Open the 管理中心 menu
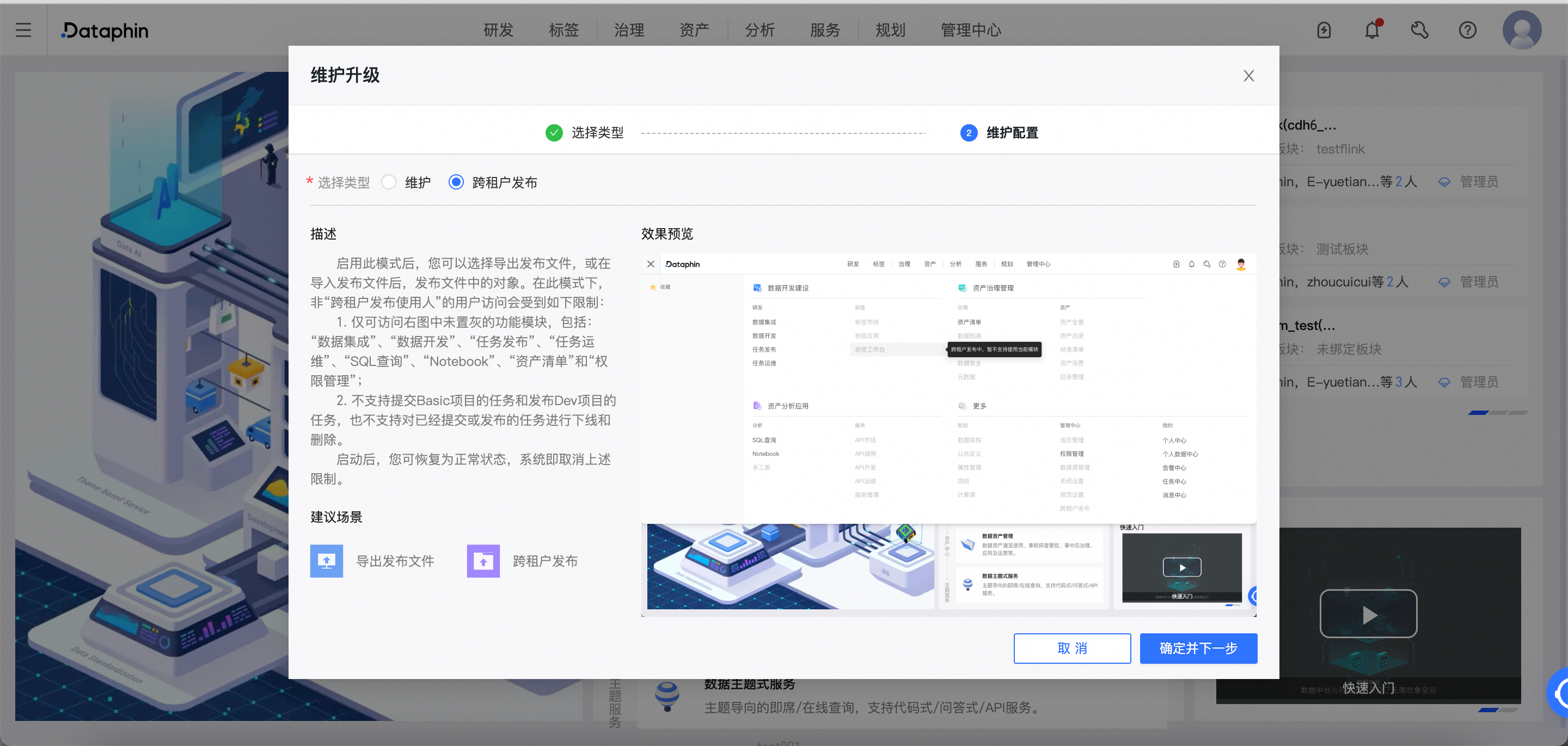The width and height of the screenshot is (1568, 746). [x=970, y=30]
